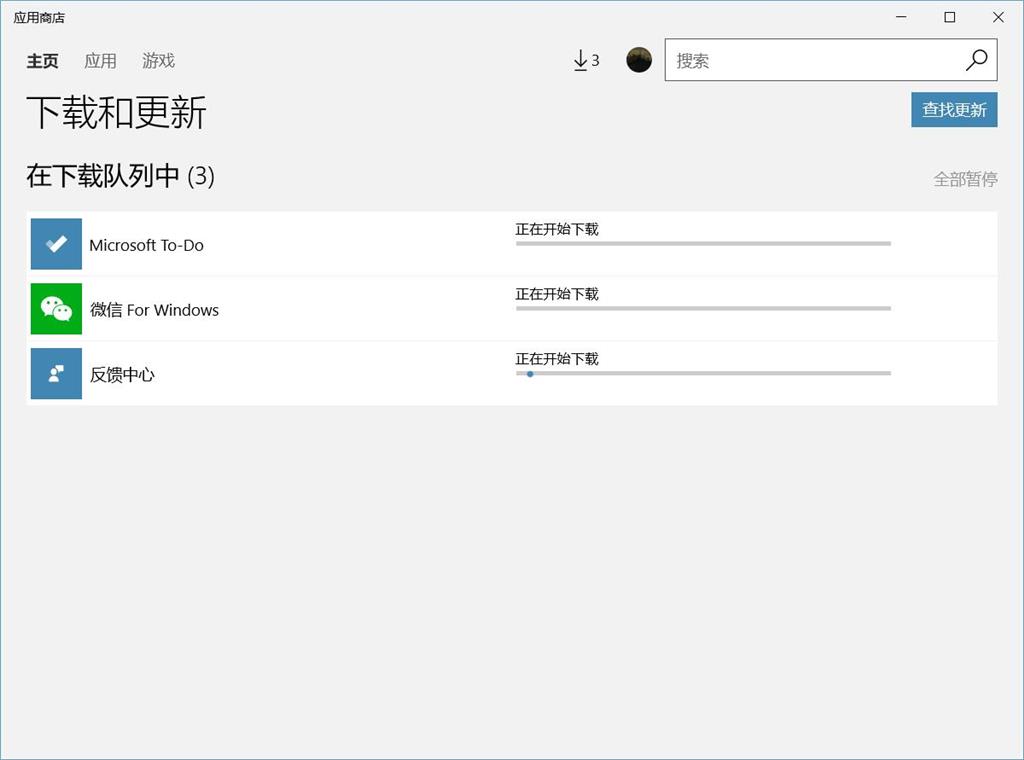The height and width of the screenshot is (760, 1024).
Task: Click the 反馈中心 app name
Action: coord(122,375)
